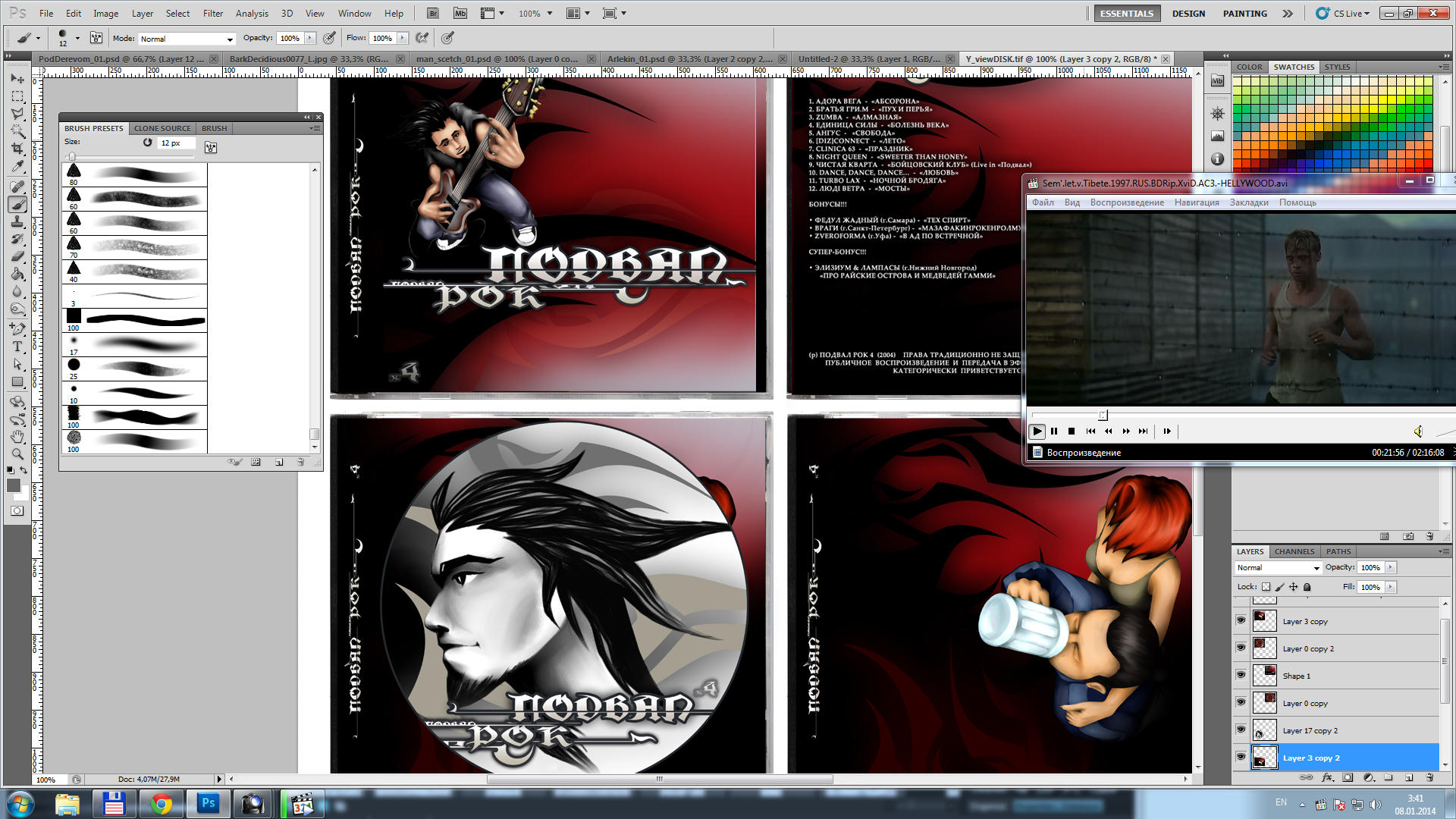
Task: Hide the Layer 17 copy 2 layer
Action: tap(1241, 730)
